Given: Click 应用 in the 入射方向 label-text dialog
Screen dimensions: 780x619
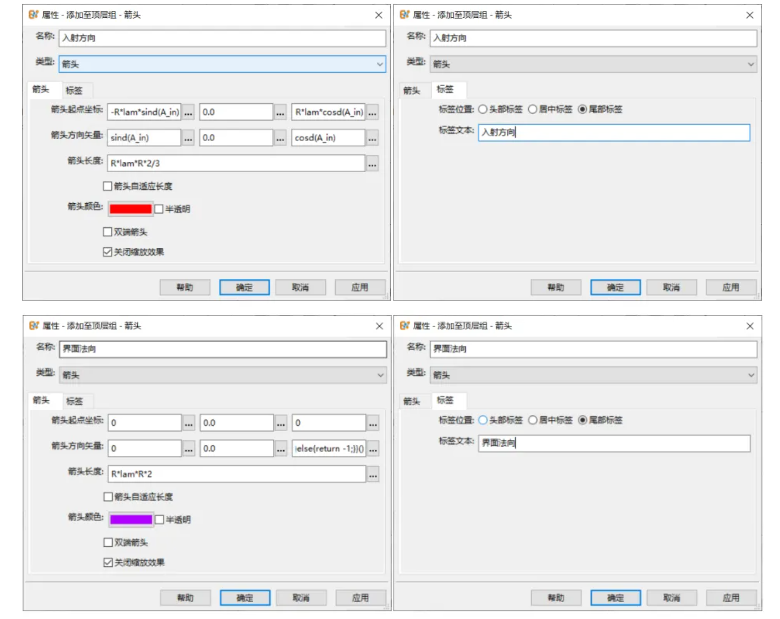Looking at the screenshot, I should tap(730, 287).
